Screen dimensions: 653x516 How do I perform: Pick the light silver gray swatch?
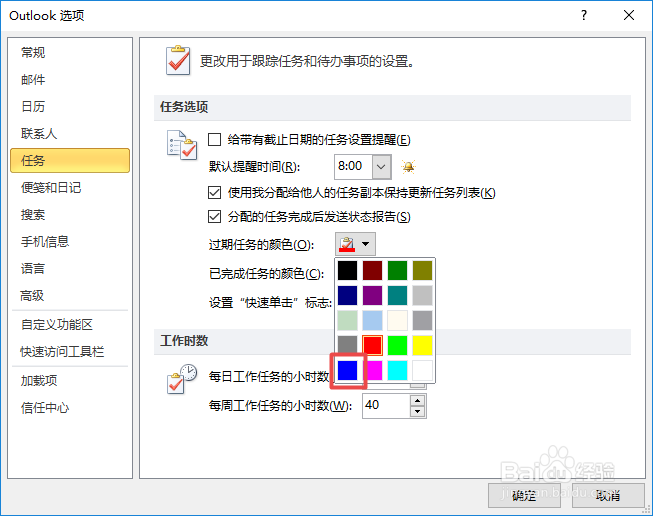[422, 296]
